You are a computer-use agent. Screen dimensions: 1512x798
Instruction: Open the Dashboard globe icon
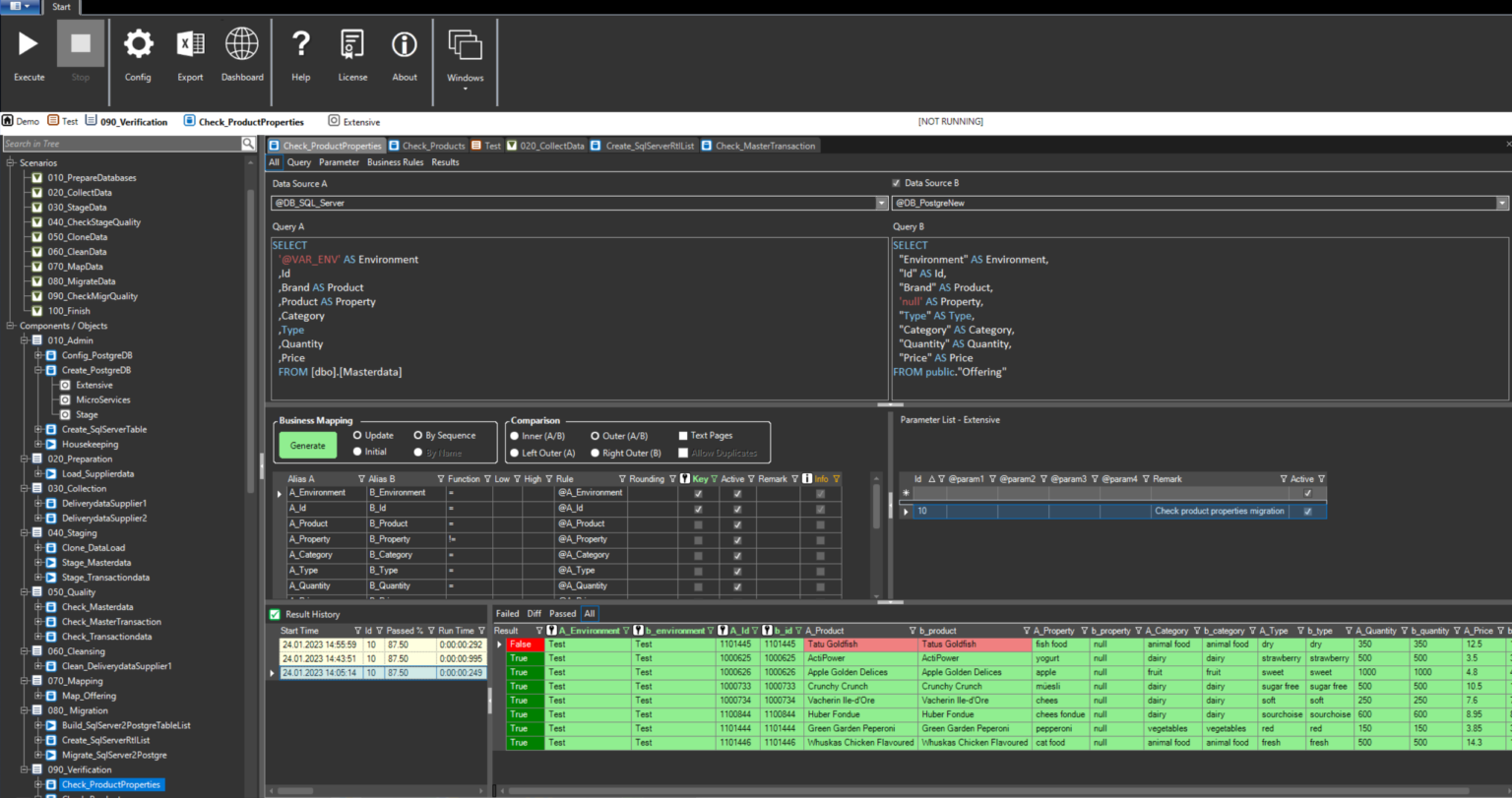242,44
